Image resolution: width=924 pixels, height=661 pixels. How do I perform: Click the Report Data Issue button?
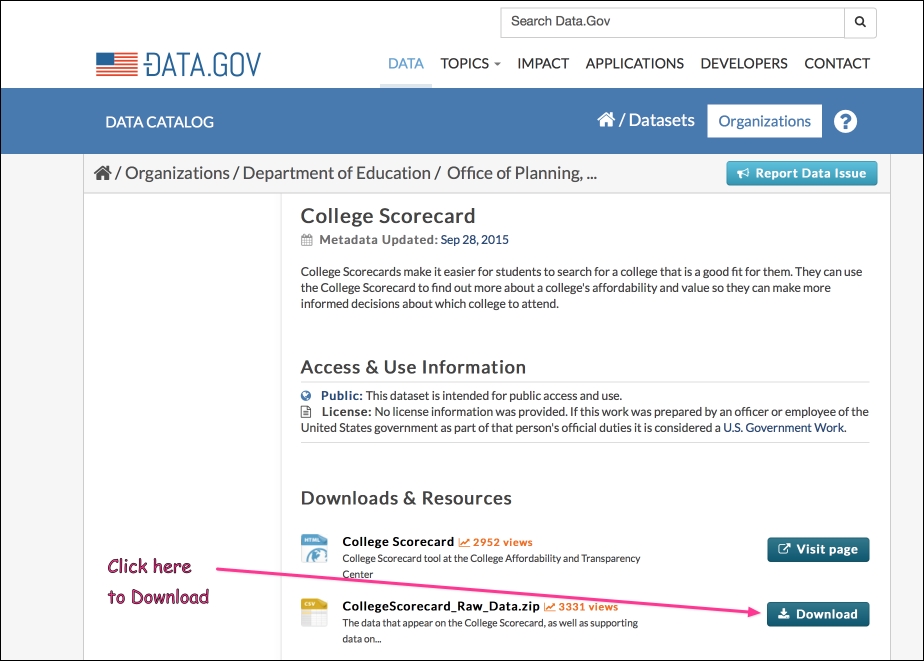[x=801, y=173]
